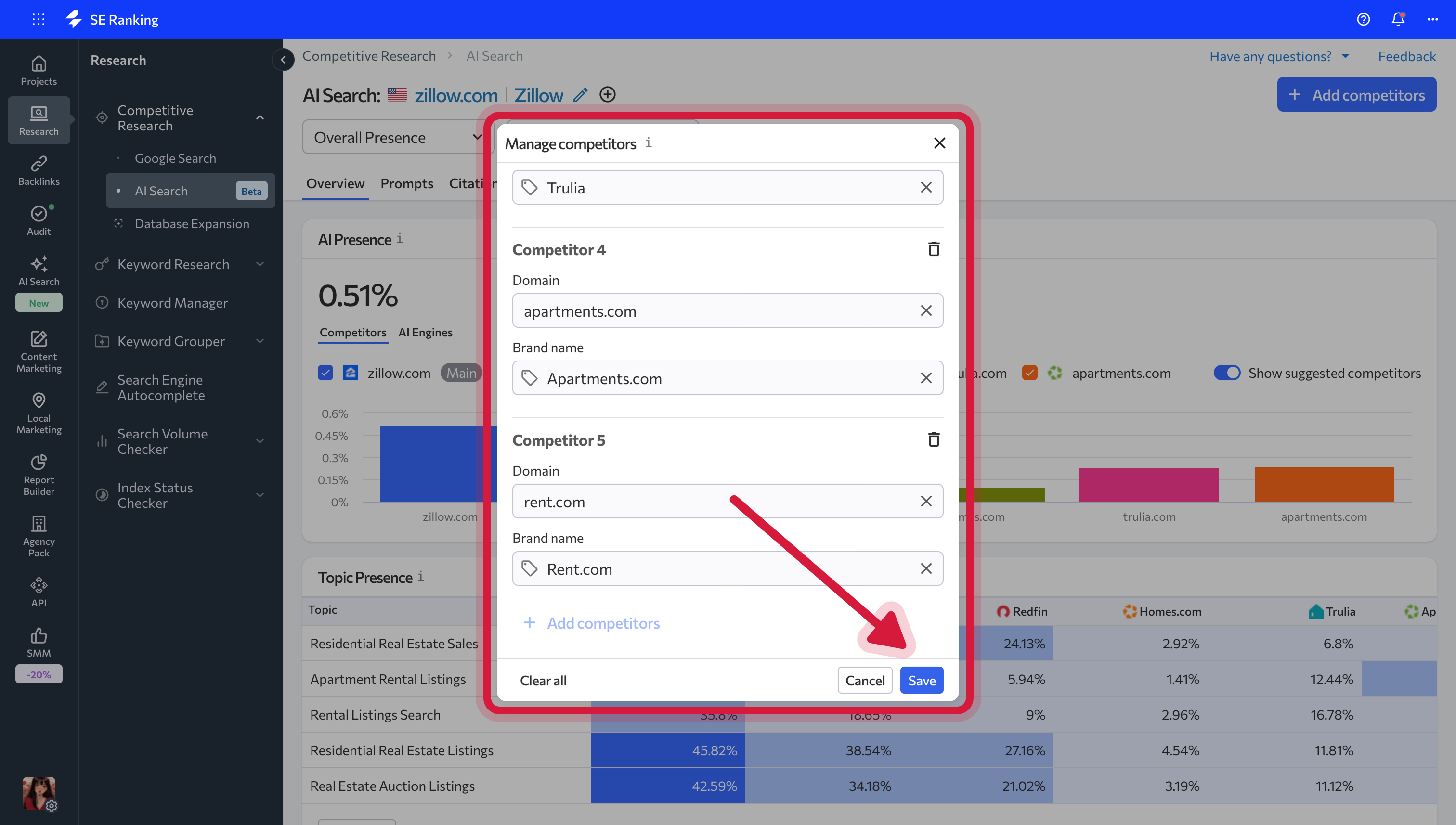Toggle the zillow.com checkbox

[325, 373]
